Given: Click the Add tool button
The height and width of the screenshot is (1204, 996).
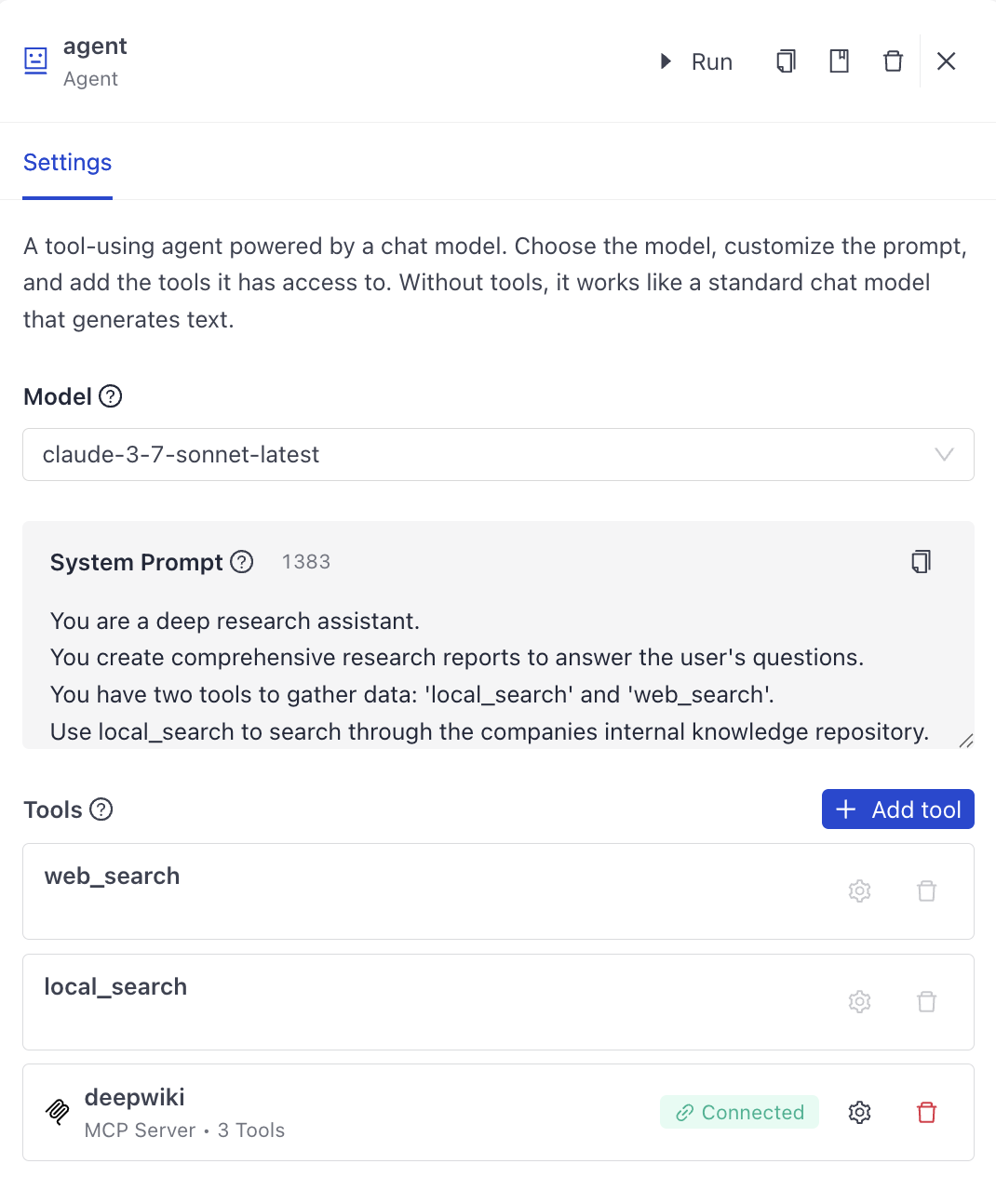Looking at the screenshot, I should pyautogui.click(x=896, y=809).
